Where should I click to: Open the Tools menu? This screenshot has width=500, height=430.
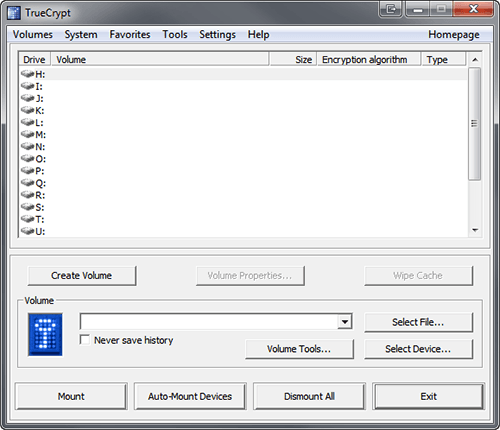[175, 34]
